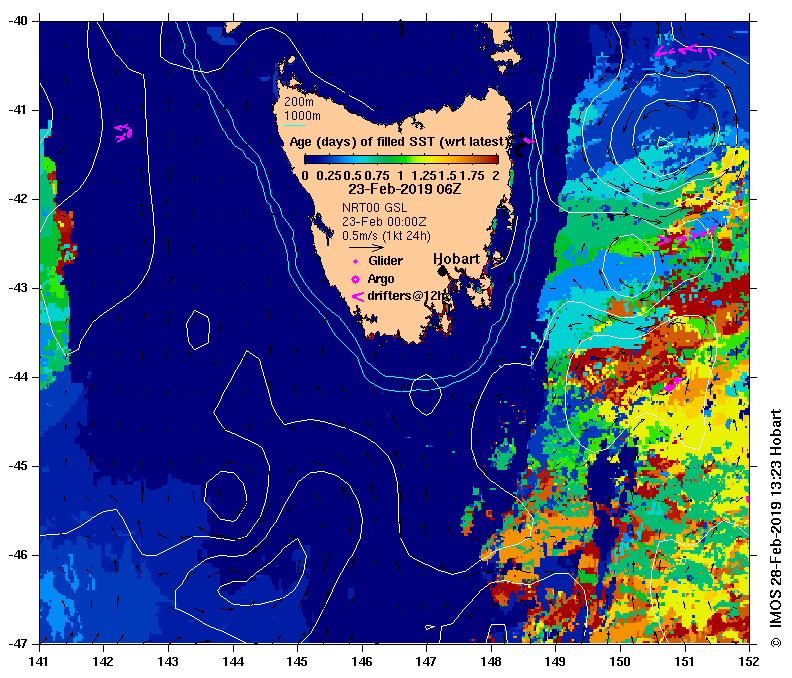
Task: Click the 'Hobart' label
Action: (x=457, y=259)
